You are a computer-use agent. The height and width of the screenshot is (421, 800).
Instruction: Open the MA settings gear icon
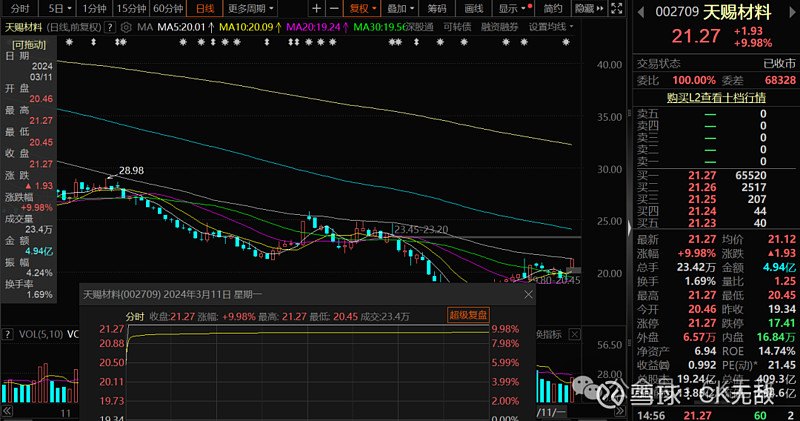[126, 27]
